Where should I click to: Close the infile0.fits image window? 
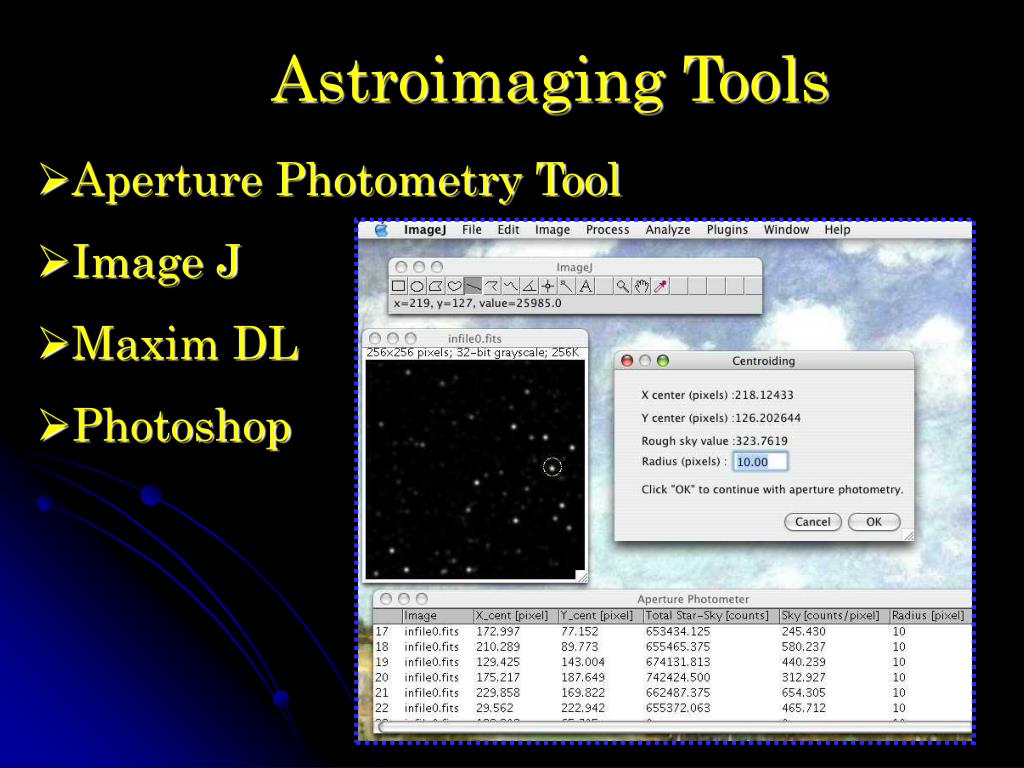(x=375, y=338)
